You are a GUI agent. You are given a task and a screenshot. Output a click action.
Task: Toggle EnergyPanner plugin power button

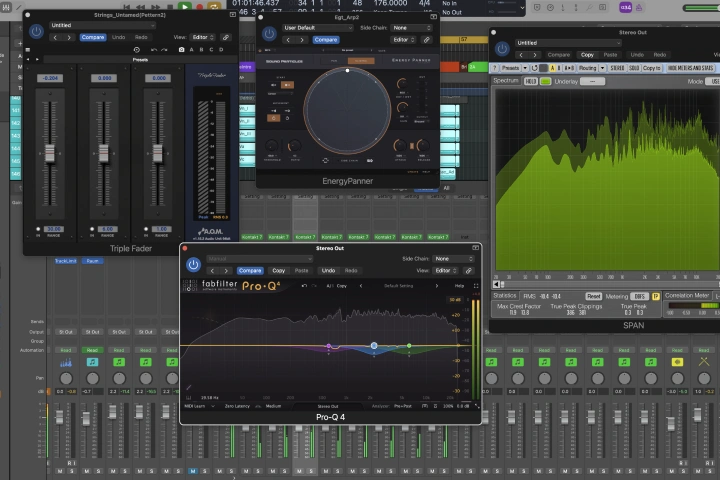[x=269, y=34]
